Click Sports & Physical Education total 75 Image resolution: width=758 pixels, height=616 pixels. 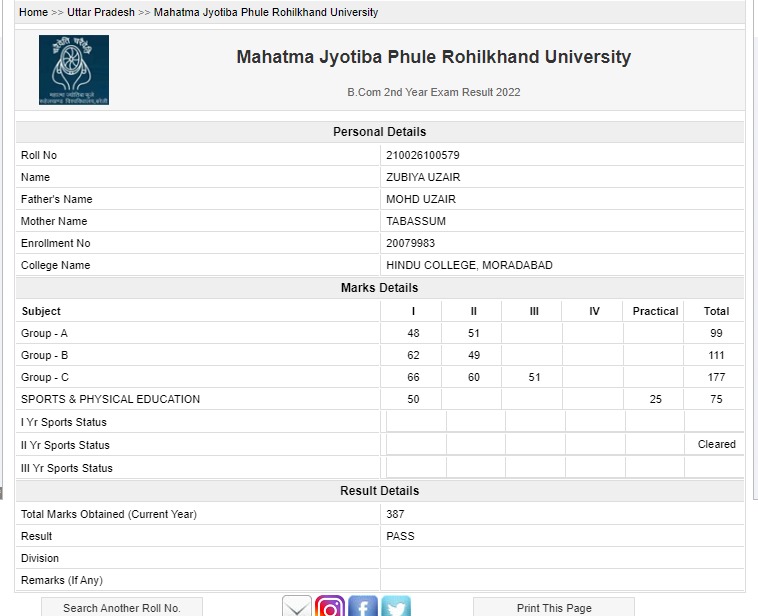pyautogui.click(x=716, y=399)
